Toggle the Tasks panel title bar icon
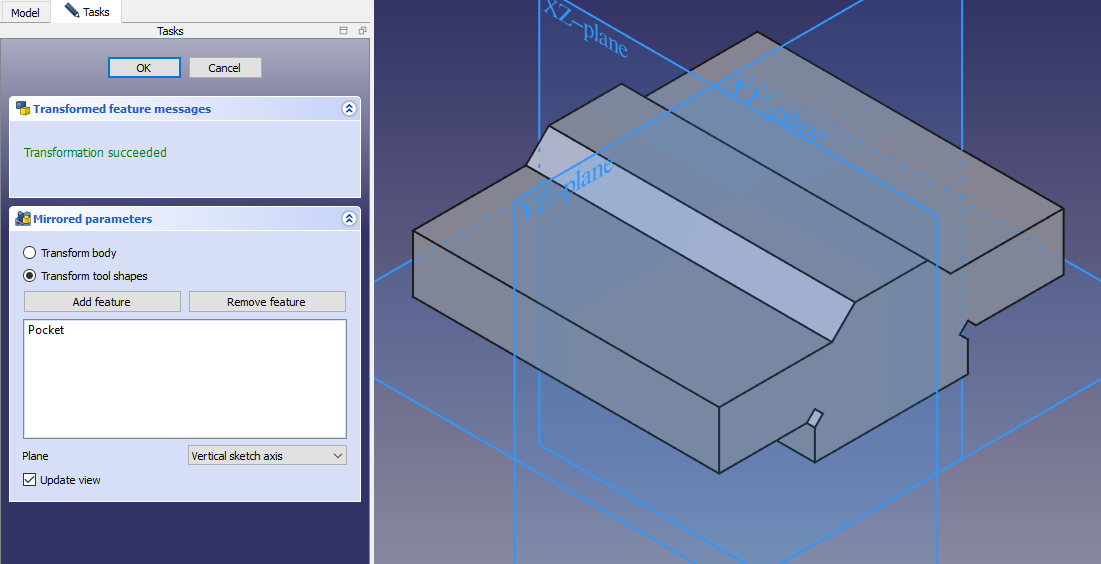The image size is (1101, 564). (x=344, y=31)
